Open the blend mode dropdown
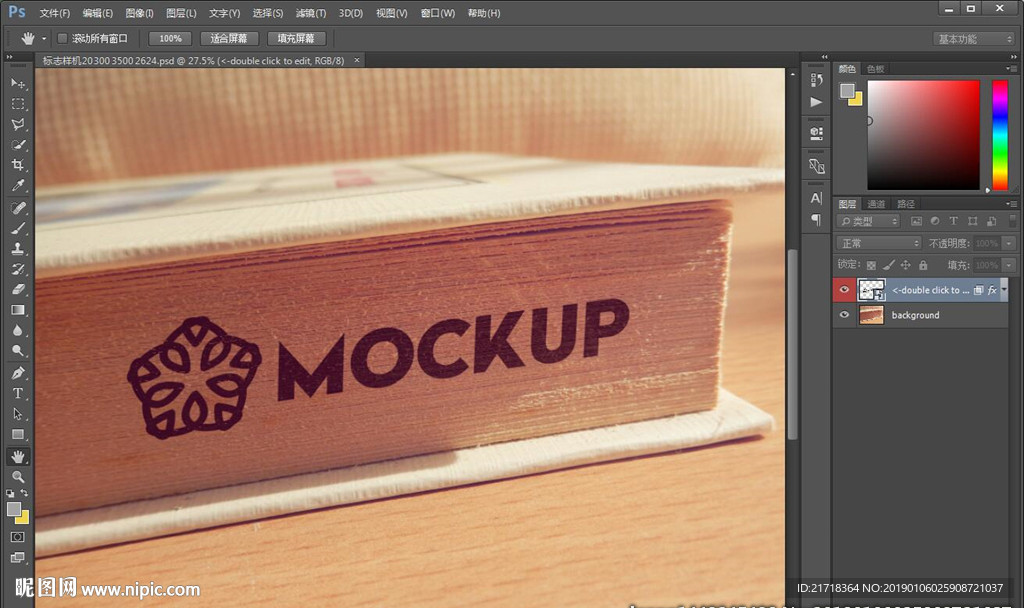This screenshot has height=608, width=1024. click(x=878, y=243)
